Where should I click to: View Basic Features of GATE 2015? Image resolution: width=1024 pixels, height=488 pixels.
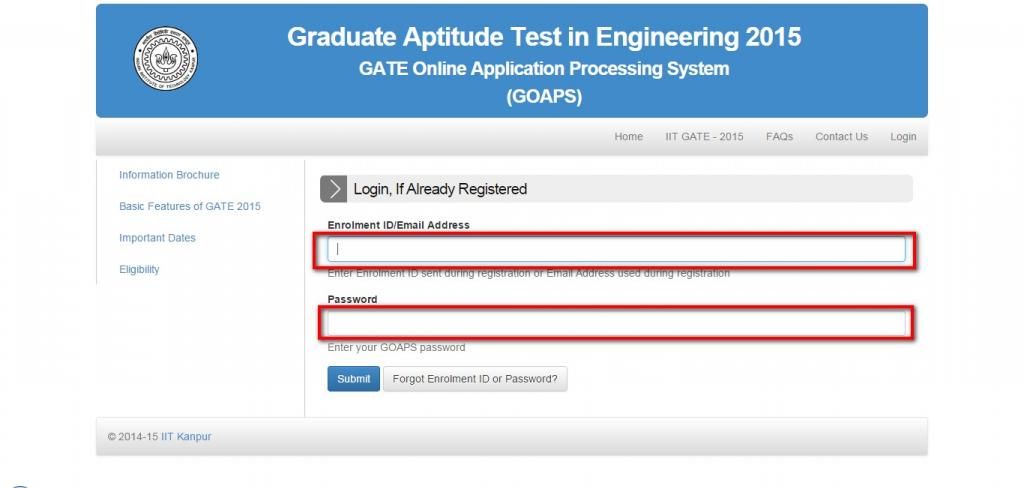(189, 206)
